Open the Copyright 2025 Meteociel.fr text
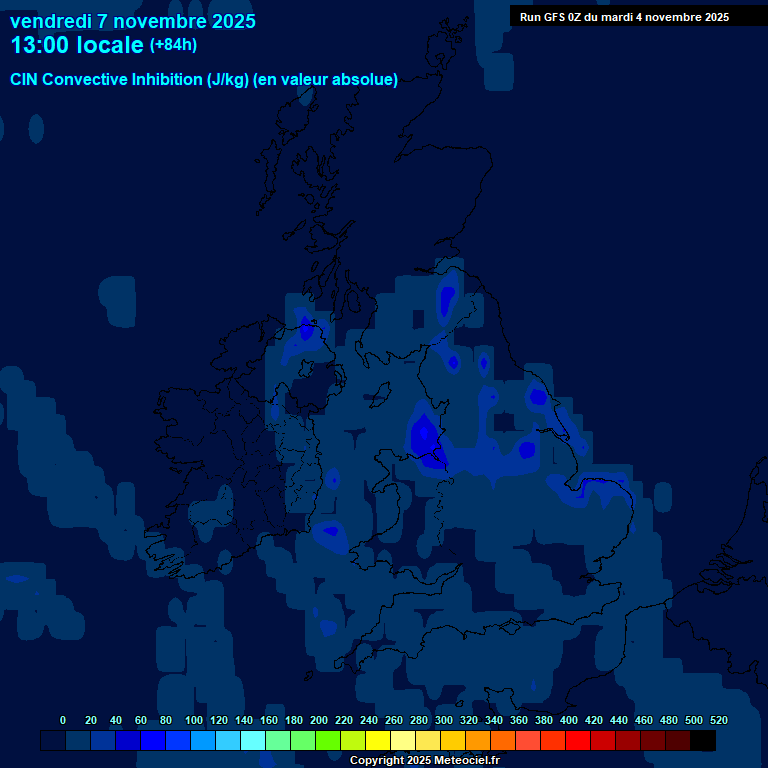768x768 pixels. coord(424,761)
